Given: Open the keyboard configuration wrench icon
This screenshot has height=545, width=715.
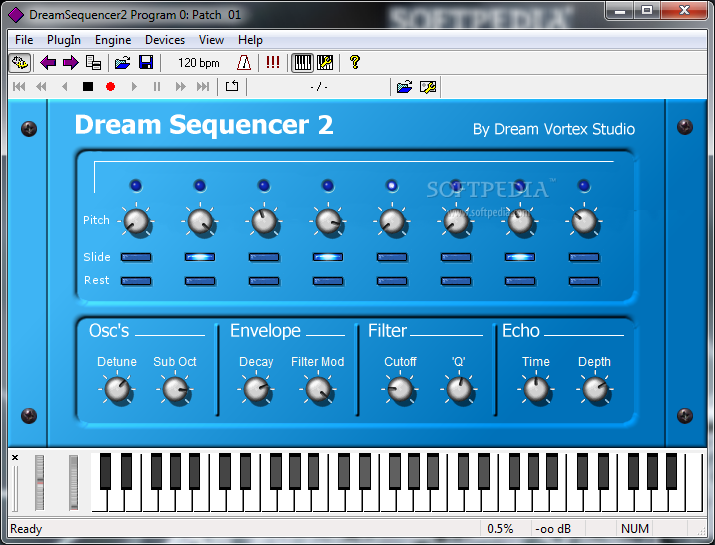Looking at the screenshot, I should (x=325, y=62).
